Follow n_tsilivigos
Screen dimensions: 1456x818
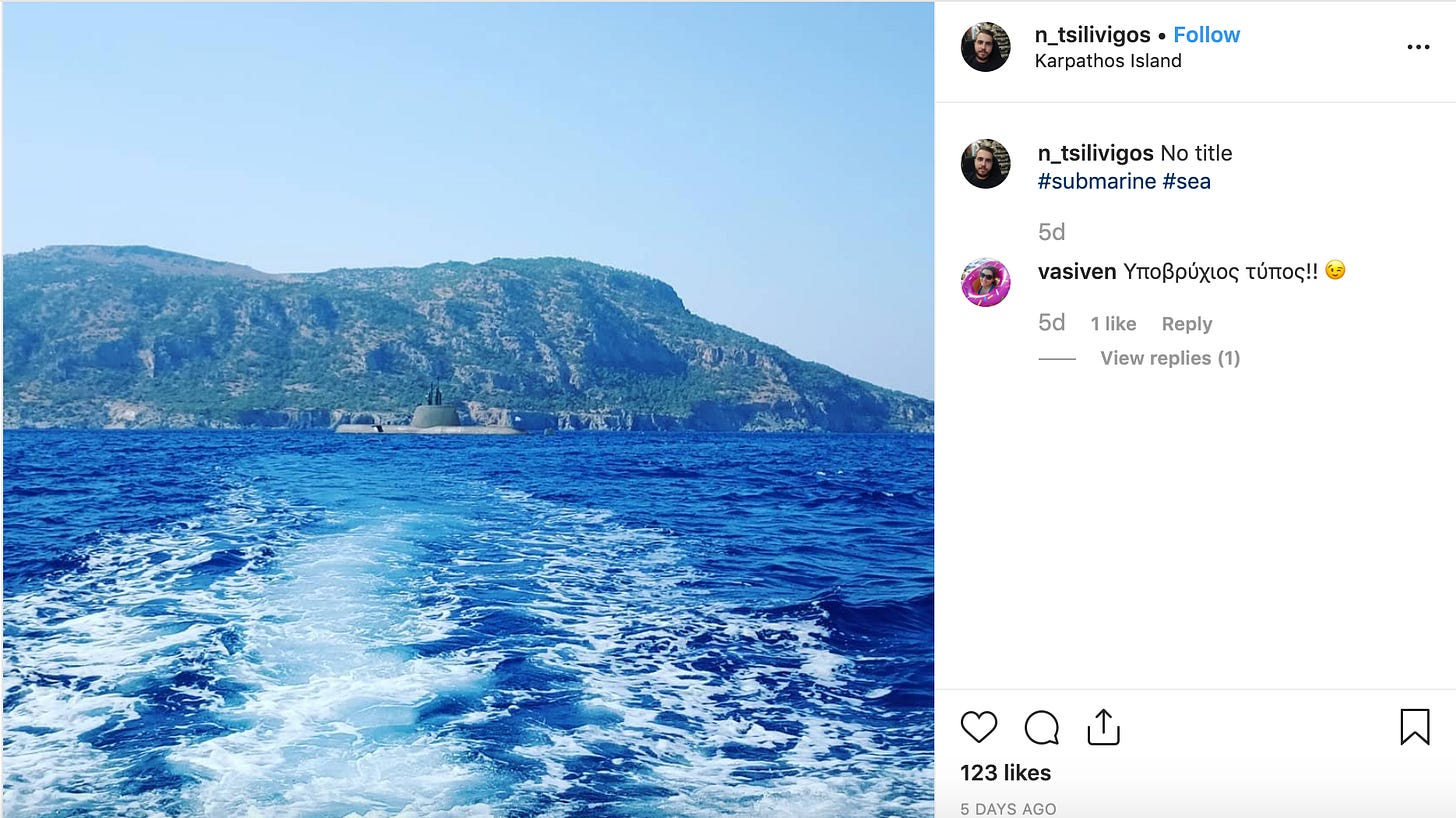(x=1206, y=35)
